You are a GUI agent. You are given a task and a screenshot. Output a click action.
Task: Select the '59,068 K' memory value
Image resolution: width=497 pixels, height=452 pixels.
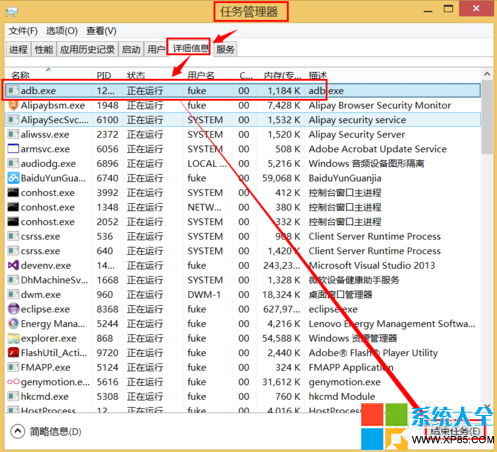pos(281,178)
